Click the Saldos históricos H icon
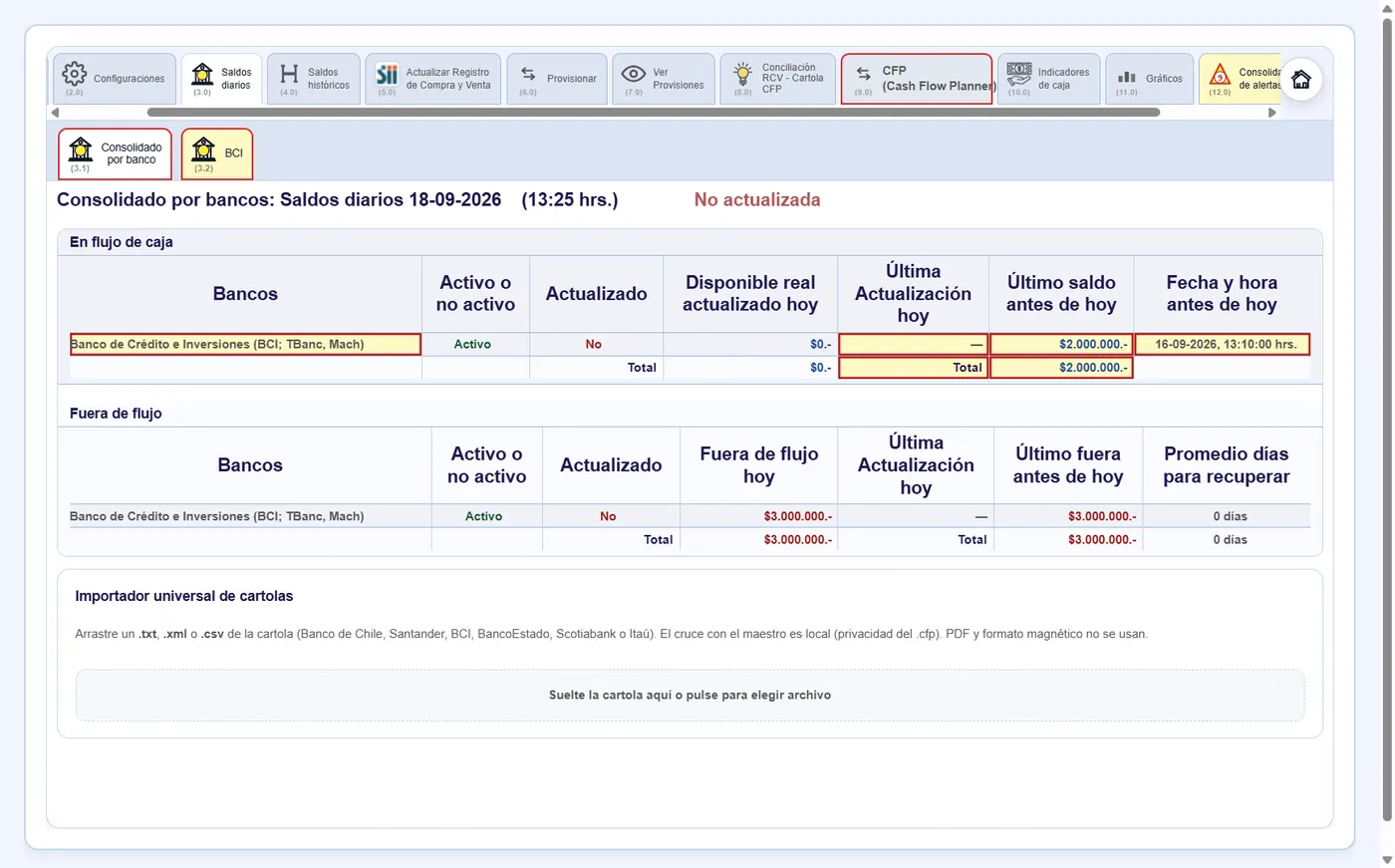1395x868 pixels. click(x=289, y=74)
